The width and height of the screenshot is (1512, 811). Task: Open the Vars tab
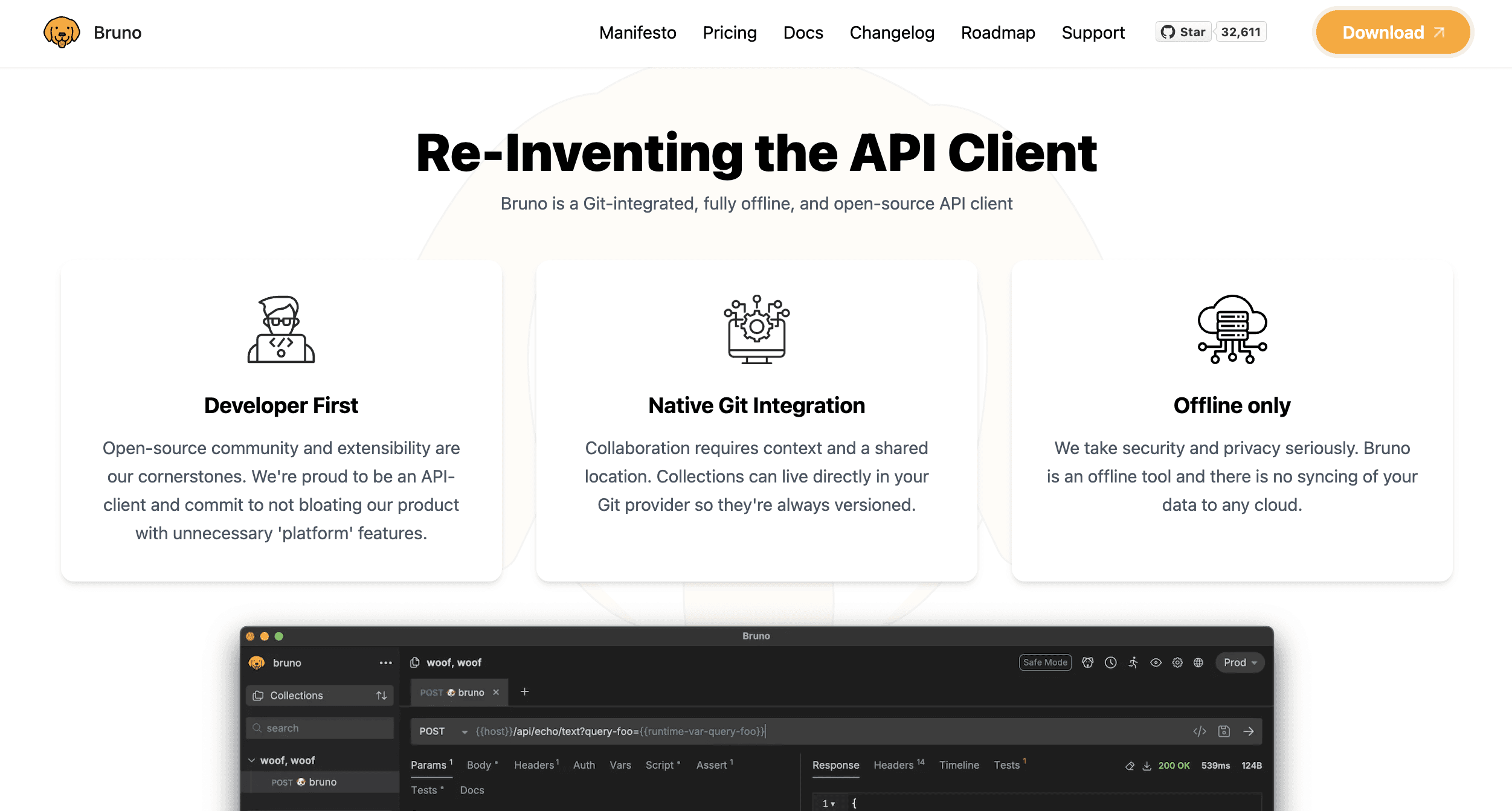pyautogui.click(x=620, y=765)
